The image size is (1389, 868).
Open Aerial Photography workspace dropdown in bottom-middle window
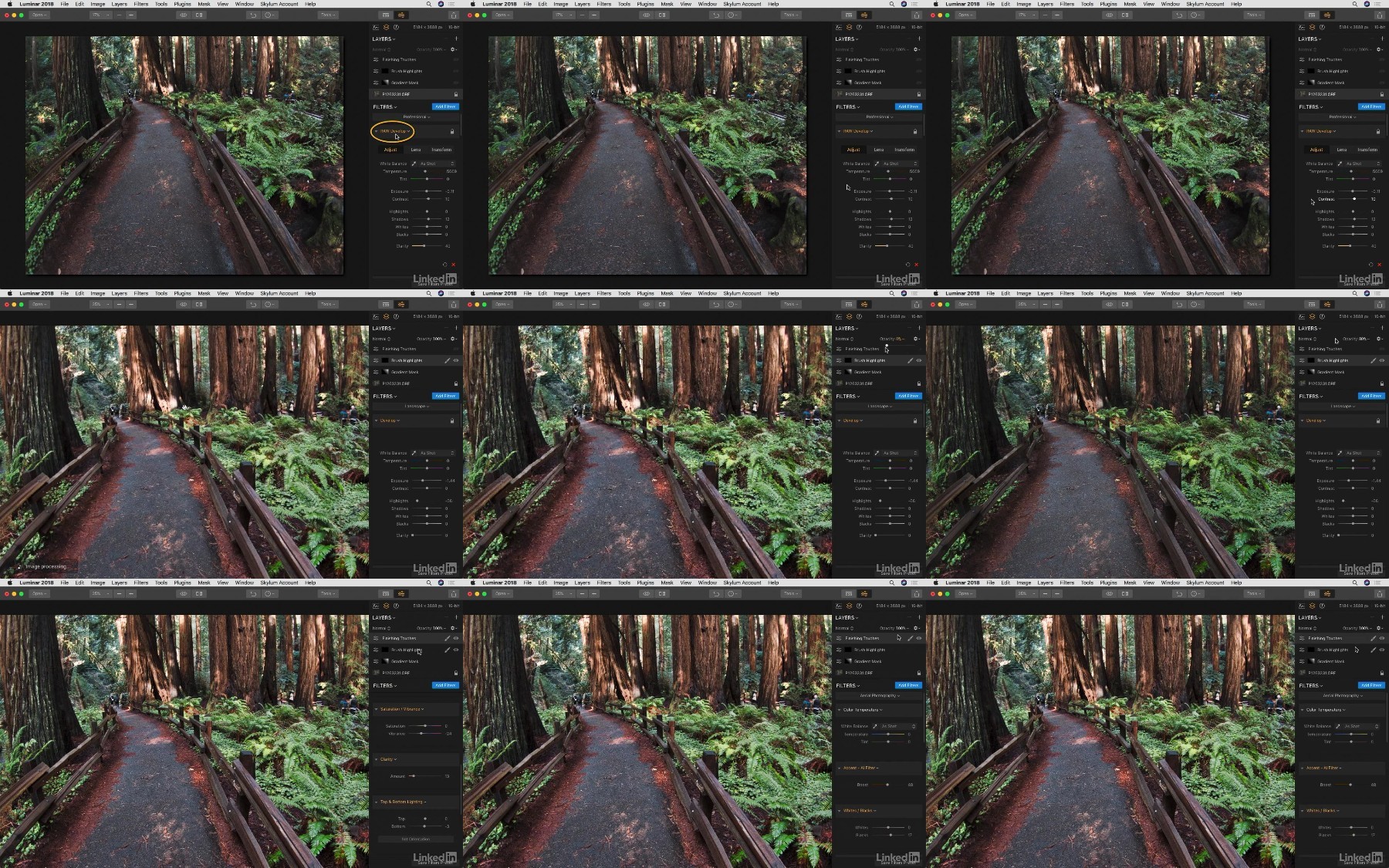coord(877,695)
